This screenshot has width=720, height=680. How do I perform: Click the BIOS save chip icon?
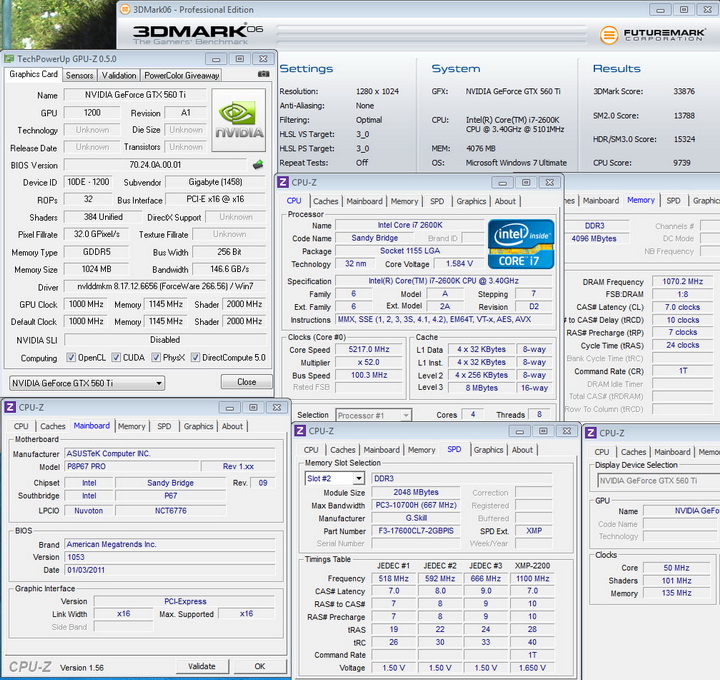pyautogui.click(x=257, y=165)
